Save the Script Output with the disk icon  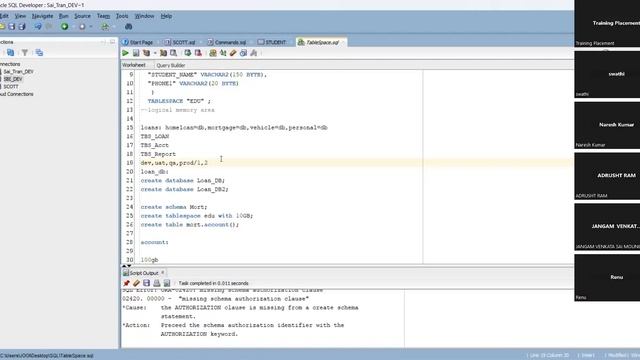147,283
